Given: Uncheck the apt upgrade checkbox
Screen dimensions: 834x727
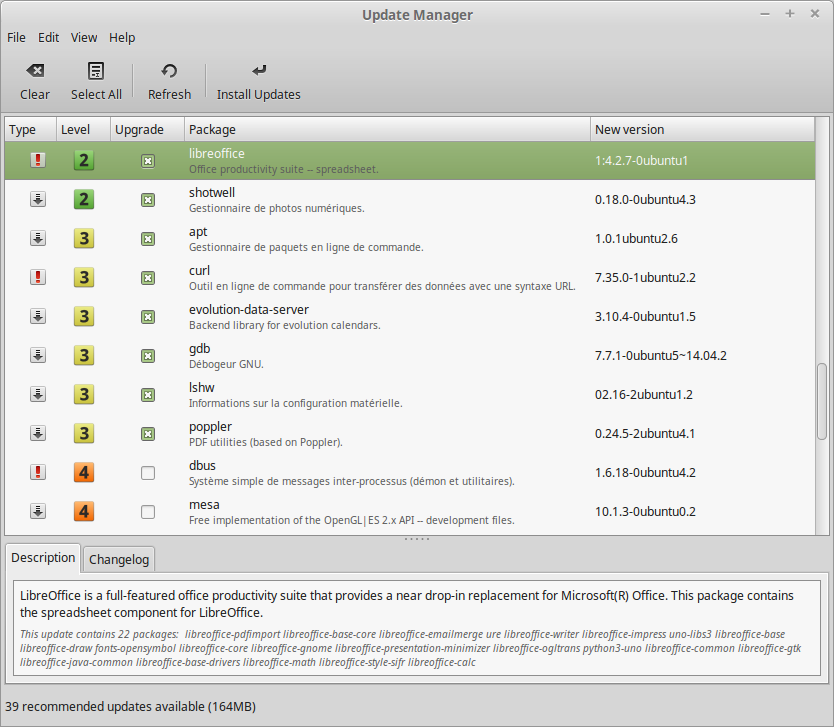Looking at the screenshot, I should (148, 239).
